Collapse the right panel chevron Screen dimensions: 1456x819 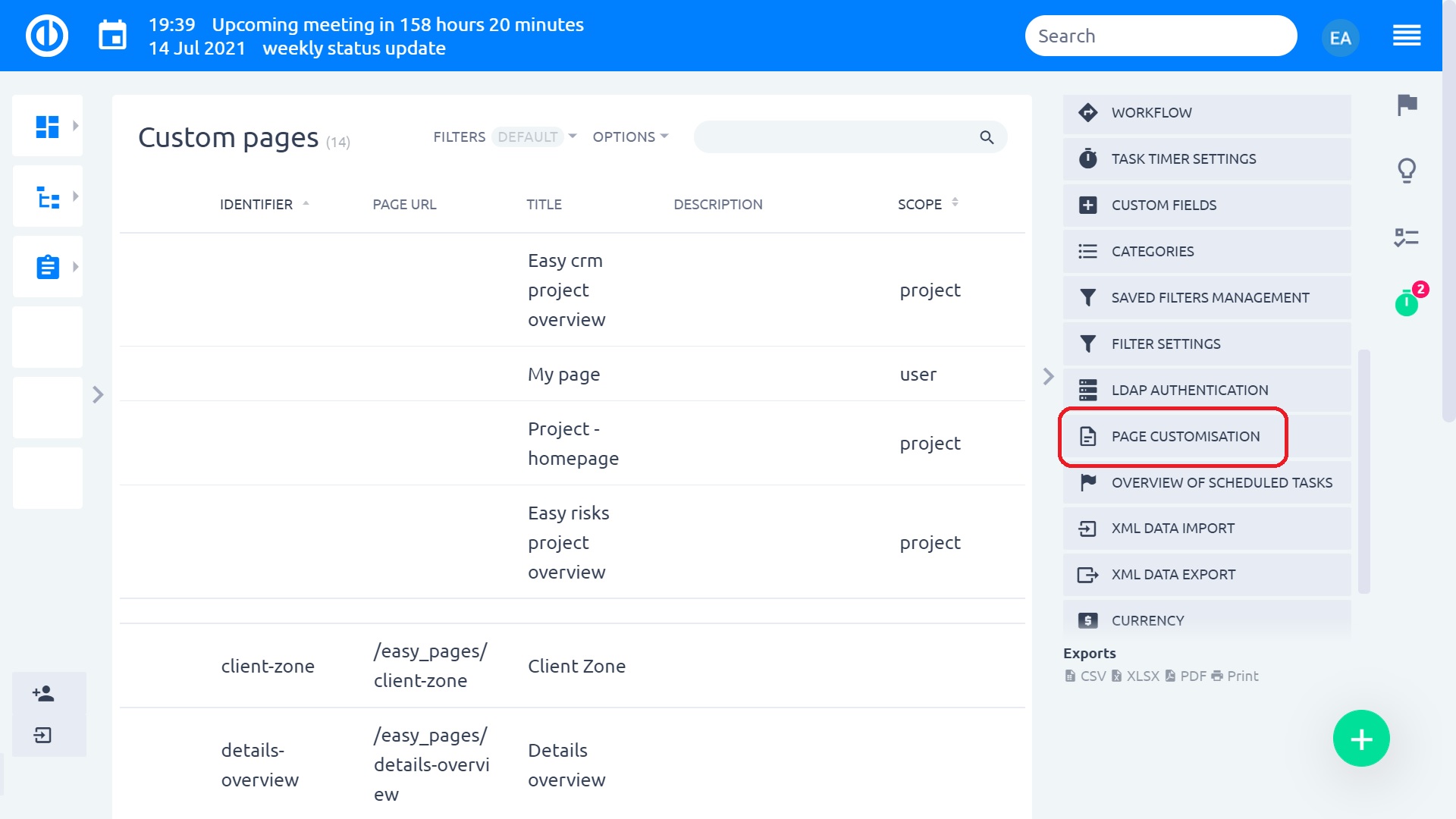[x=1048, y=376]
